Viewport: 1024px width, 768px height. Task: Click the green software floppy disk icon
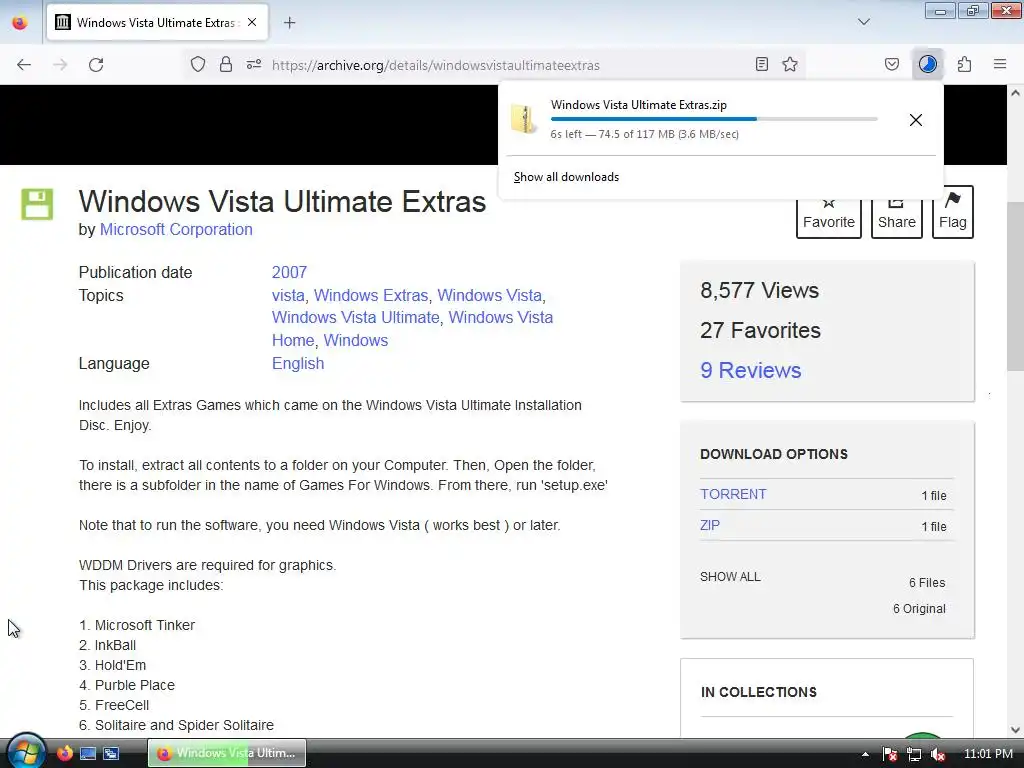(37, 204)
